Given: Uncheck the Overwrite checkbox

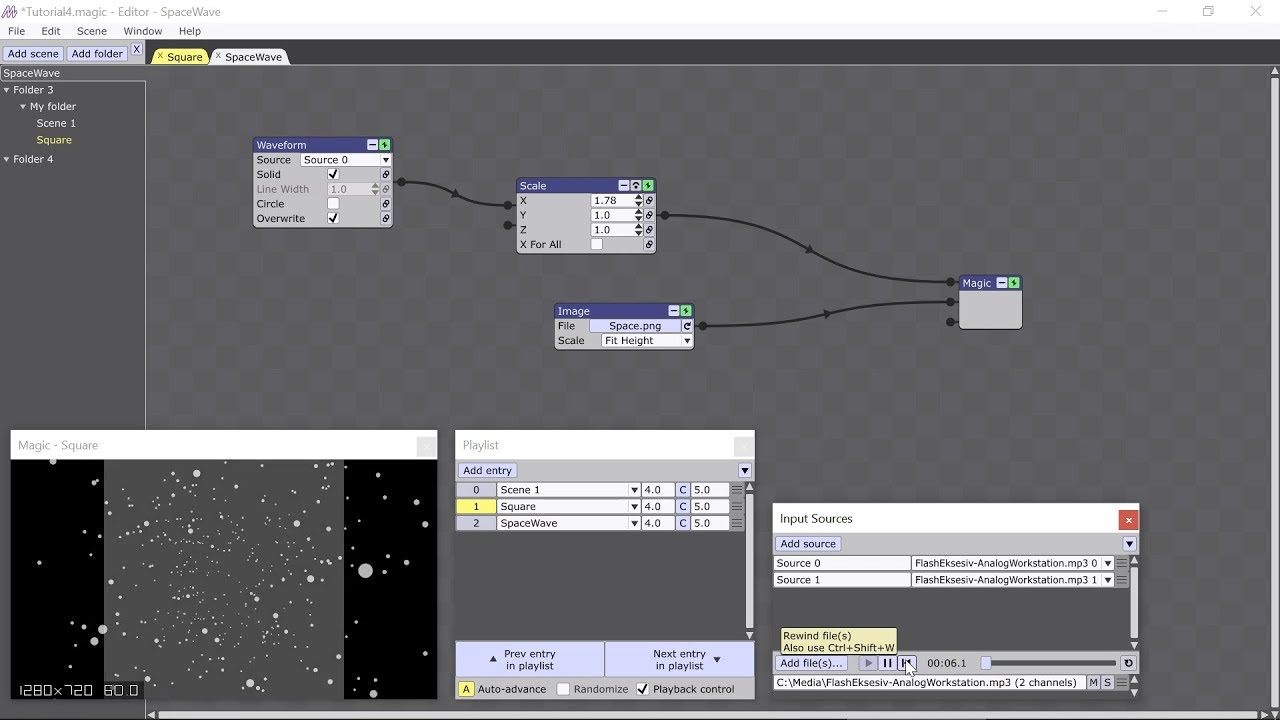Looking at the screenshot, I should click(333, 218).
